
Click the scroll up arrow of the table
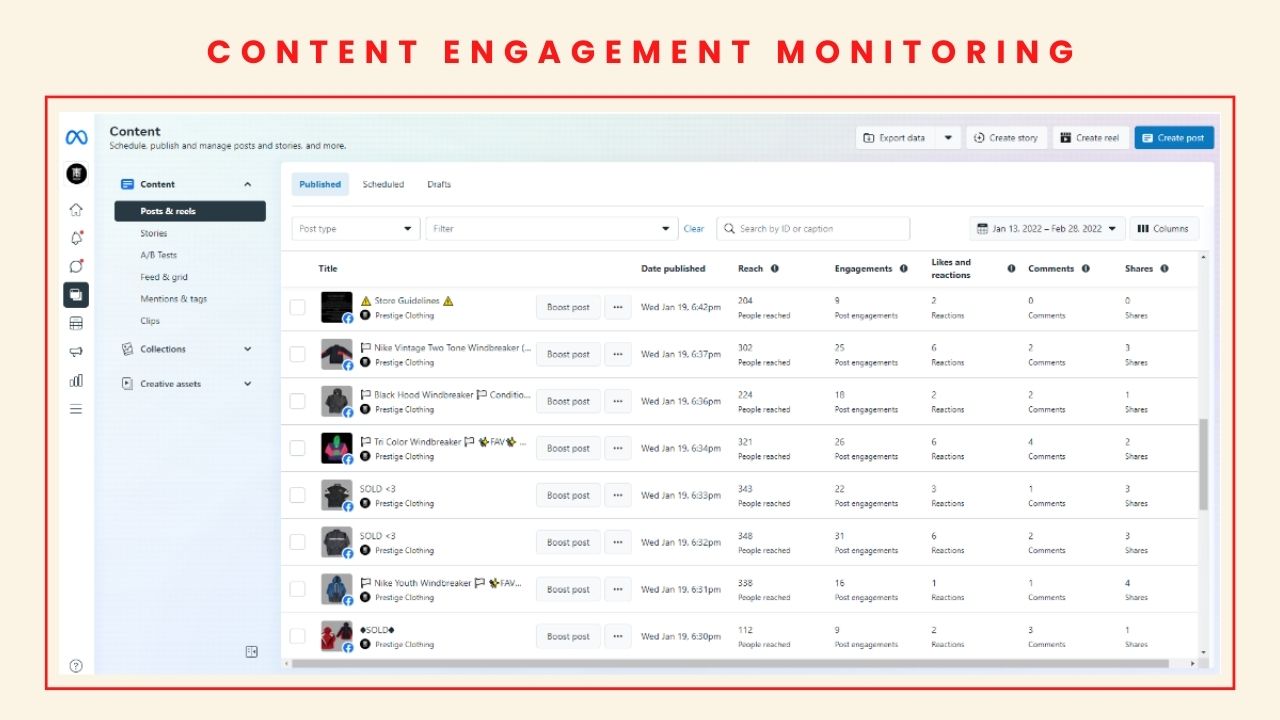coord(1203,258)
